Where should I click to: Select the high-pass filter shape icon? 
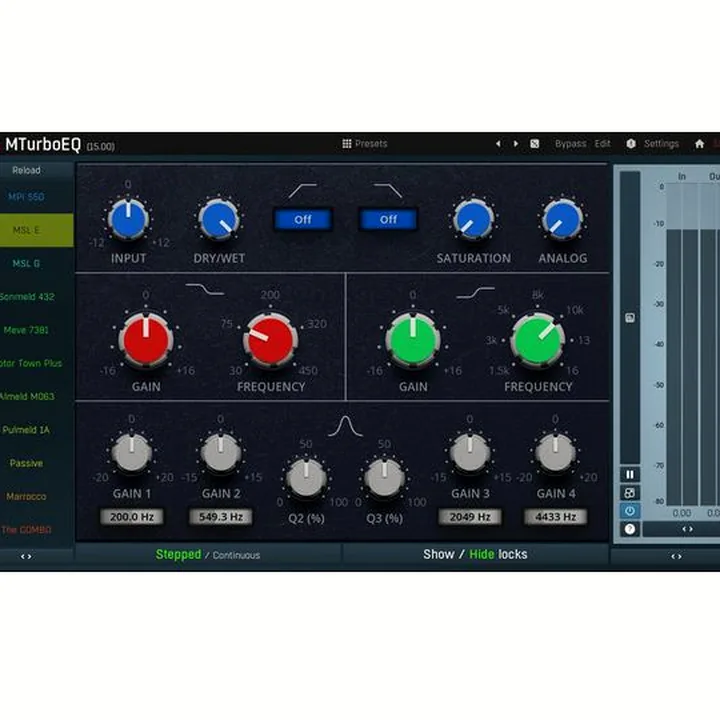click(x=303, y=191)
